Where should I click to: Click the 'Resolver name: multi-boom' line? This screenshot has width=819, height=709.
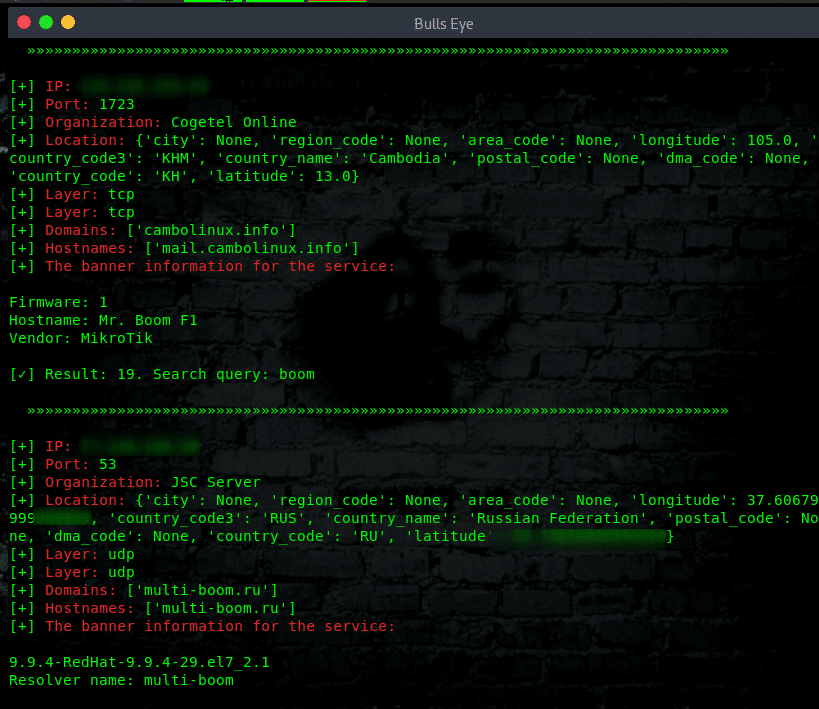(120, 680)
